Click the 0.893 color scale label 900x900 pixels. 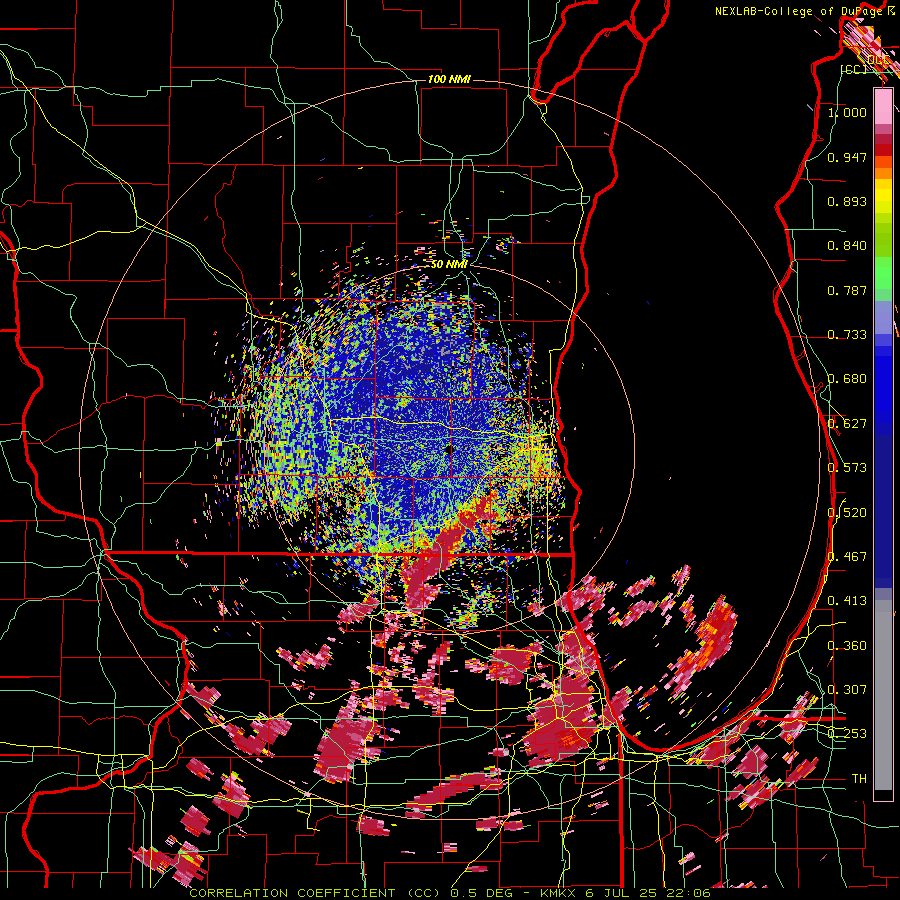(847, 201)
